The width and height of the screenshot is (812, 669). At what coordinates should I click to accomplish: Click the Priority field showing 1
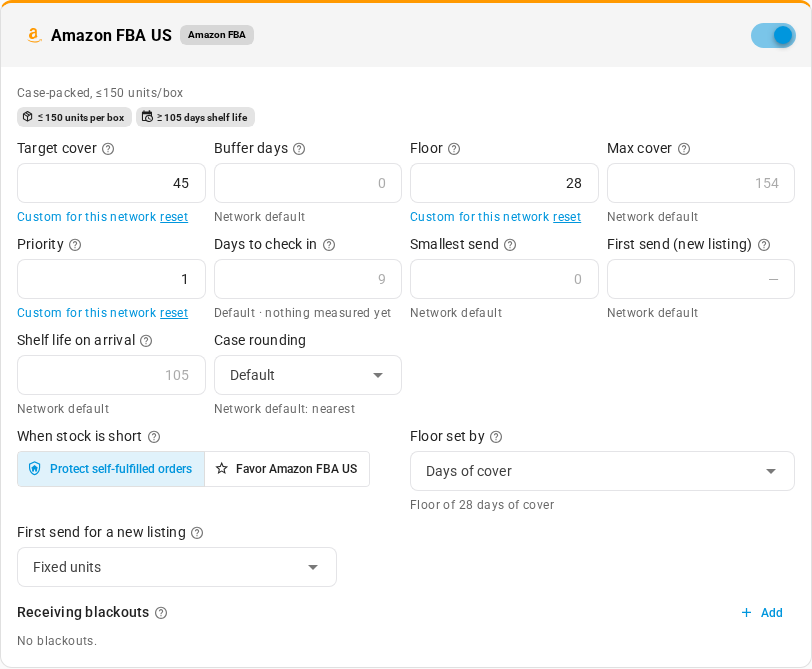tap(111, 279)
